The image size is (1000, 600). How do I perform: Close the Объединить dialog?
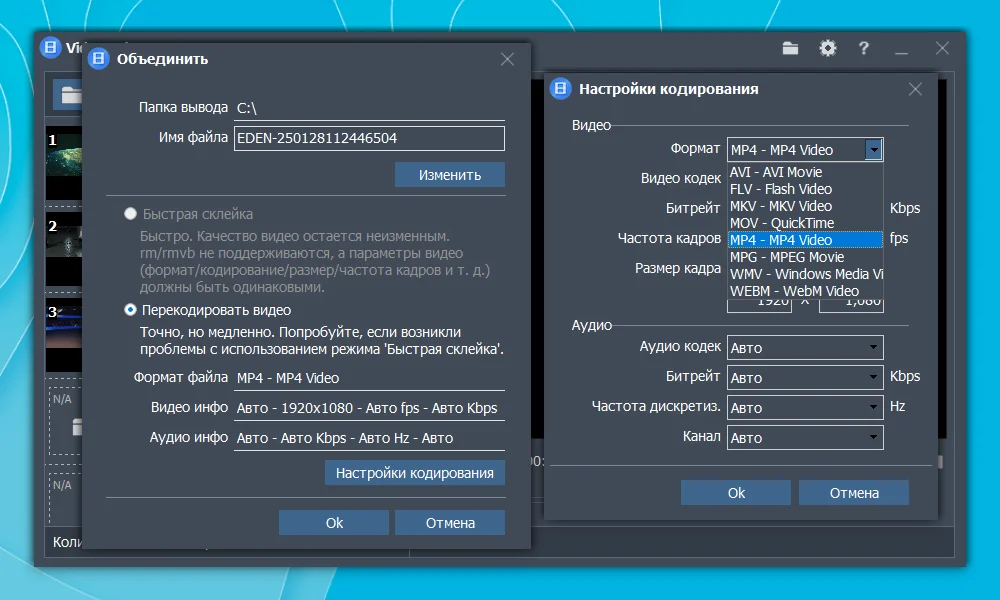point(508,59)
